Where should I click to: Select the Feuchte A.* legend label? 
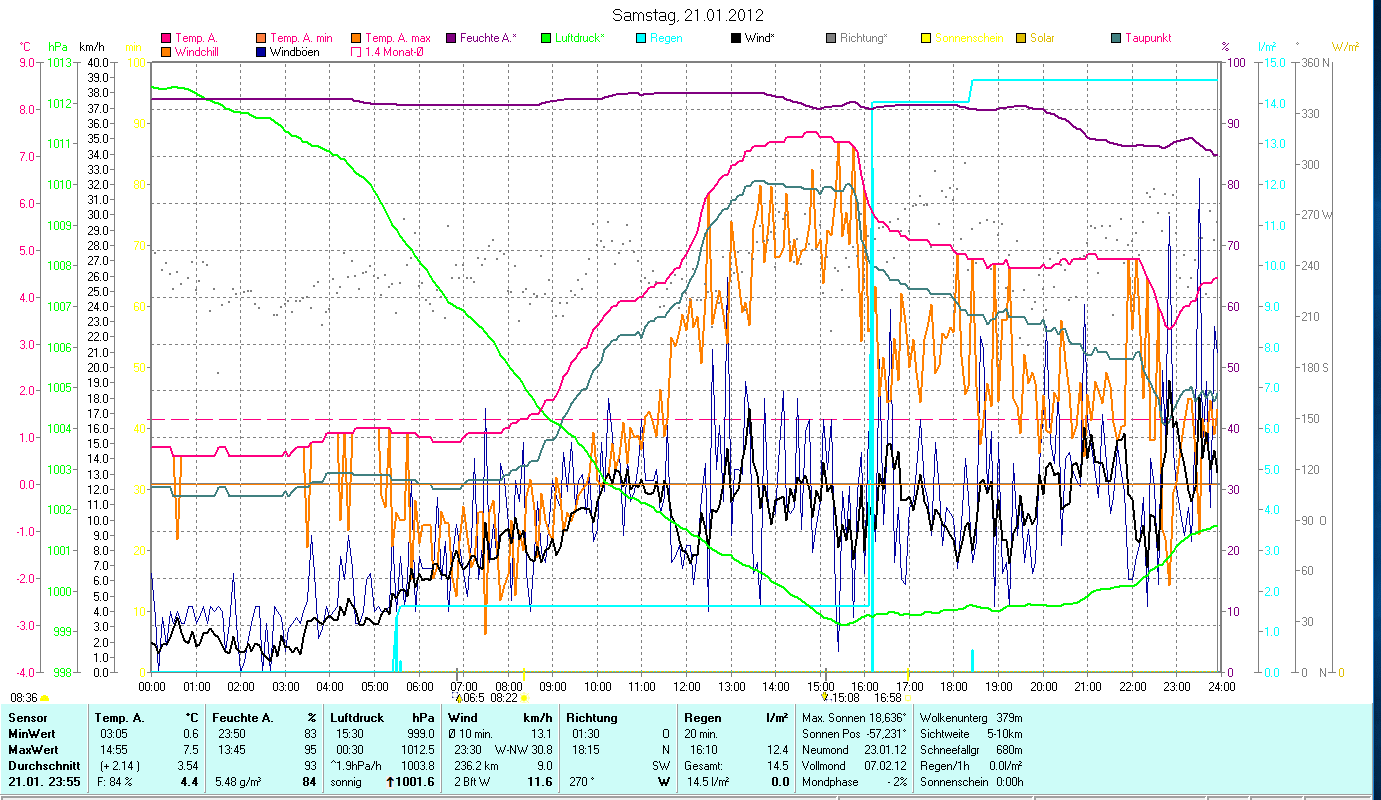coord(488,38)
